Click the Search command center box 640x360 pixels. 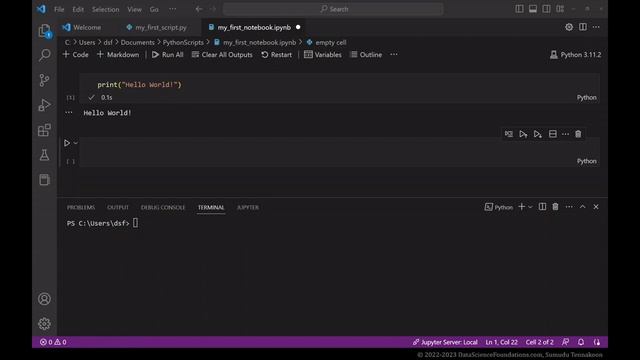pos(333,9)
